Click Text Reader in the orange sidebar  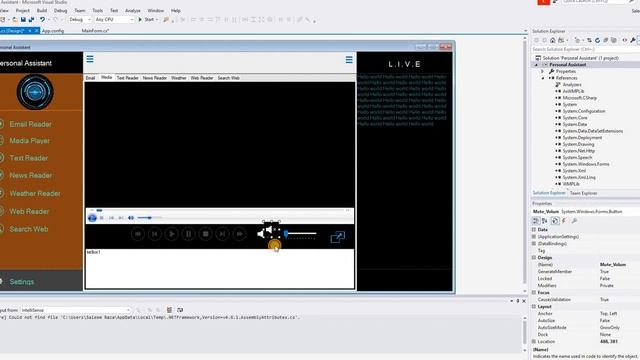[x=29, y=158]
